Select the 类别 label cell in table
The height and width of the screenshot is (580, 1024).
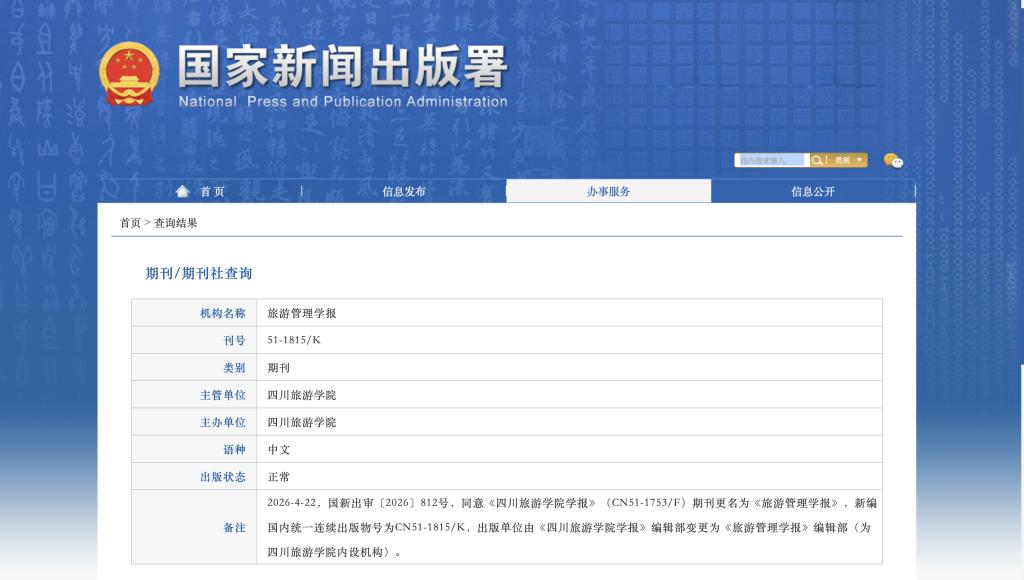coord(194,368)
